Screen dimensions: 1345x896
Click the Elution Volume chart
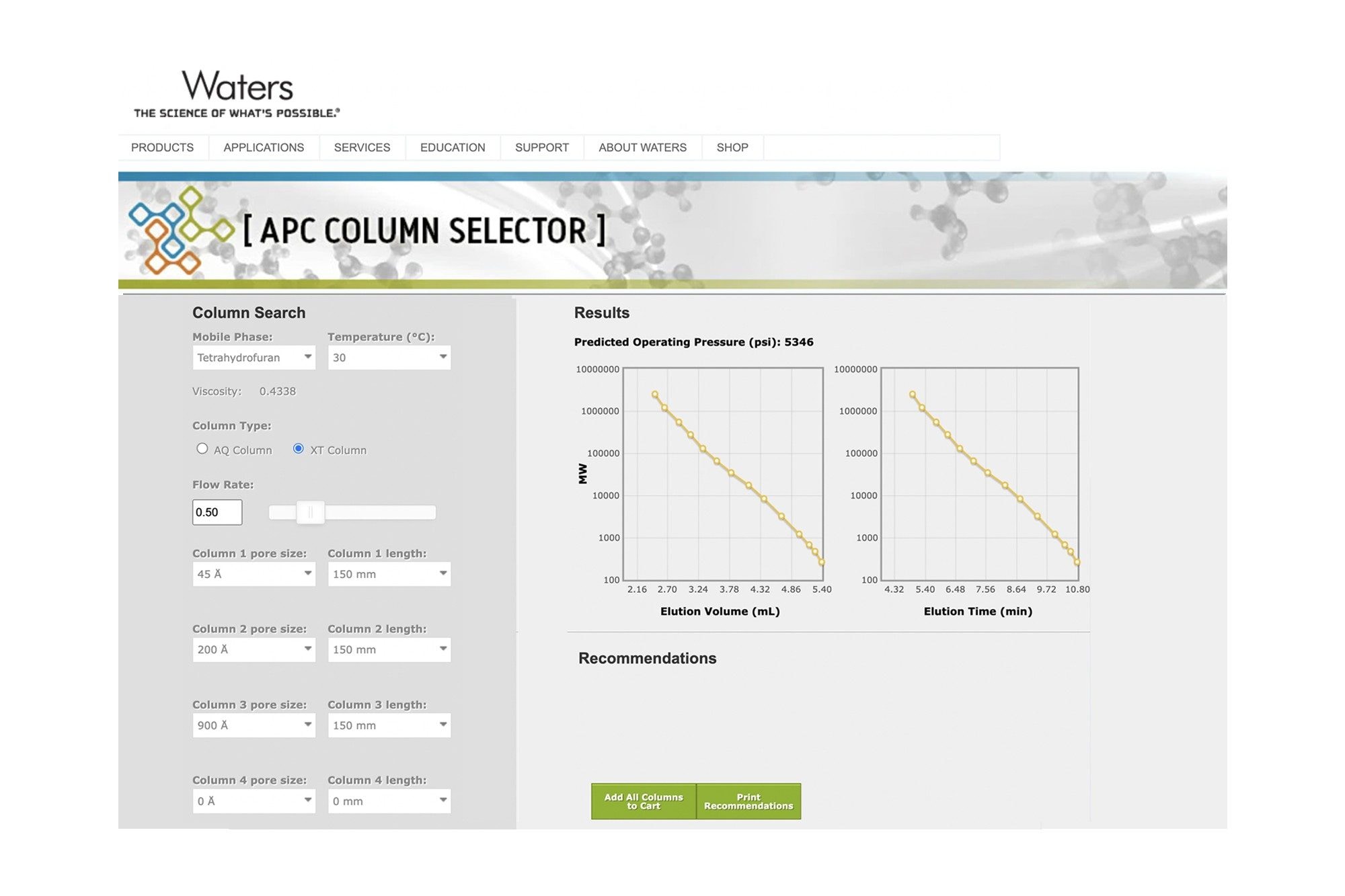click(x=723, y=474)
